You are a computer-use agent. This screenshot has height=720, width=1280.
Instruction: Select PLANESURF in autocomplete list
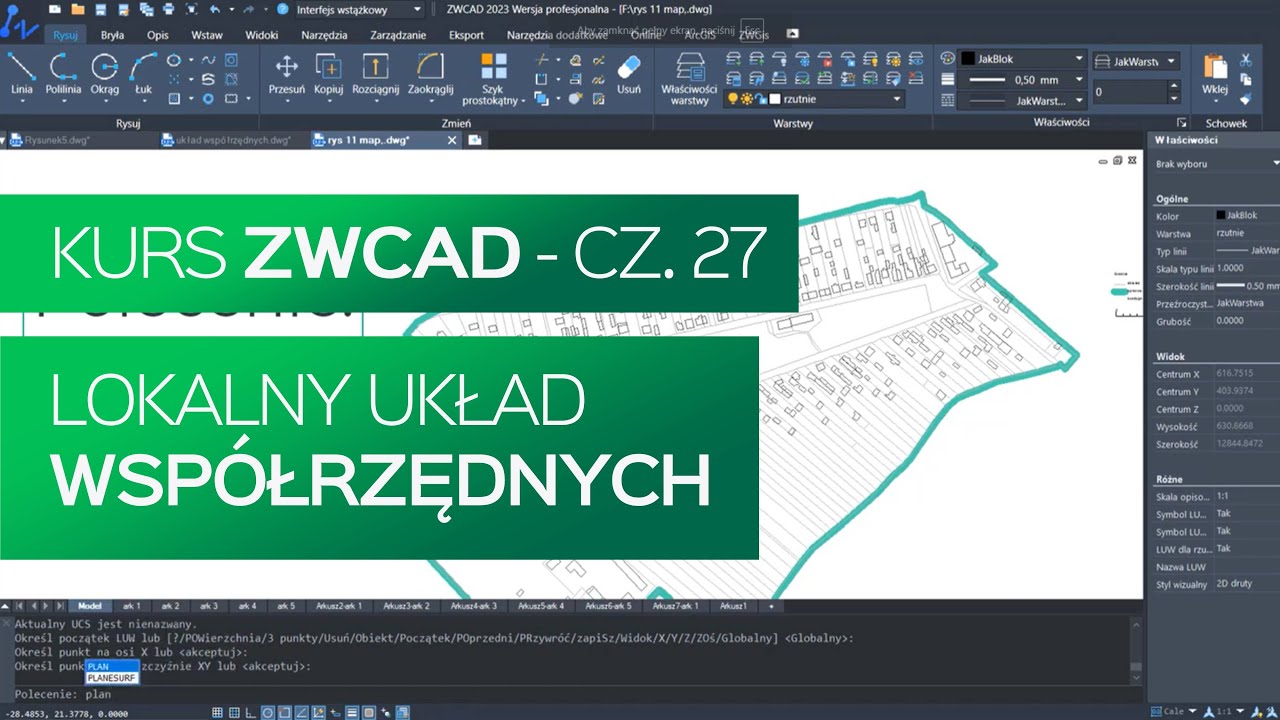click(x=110, y=678)
